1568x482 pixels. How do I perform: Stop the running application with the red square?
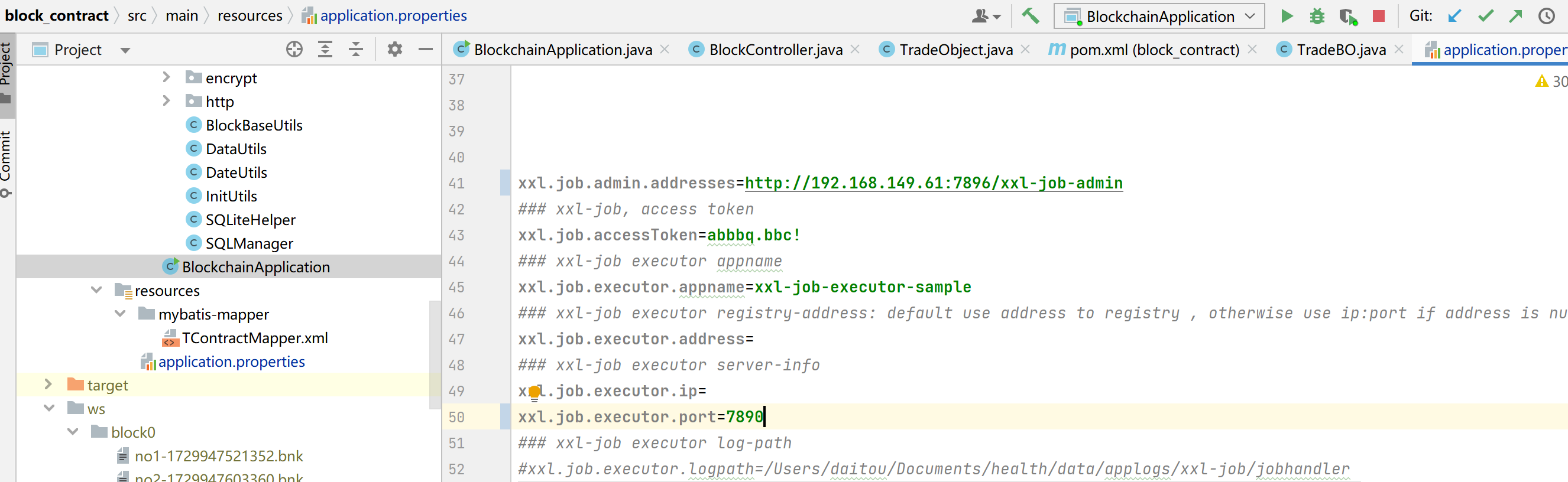coord(1379,16)
